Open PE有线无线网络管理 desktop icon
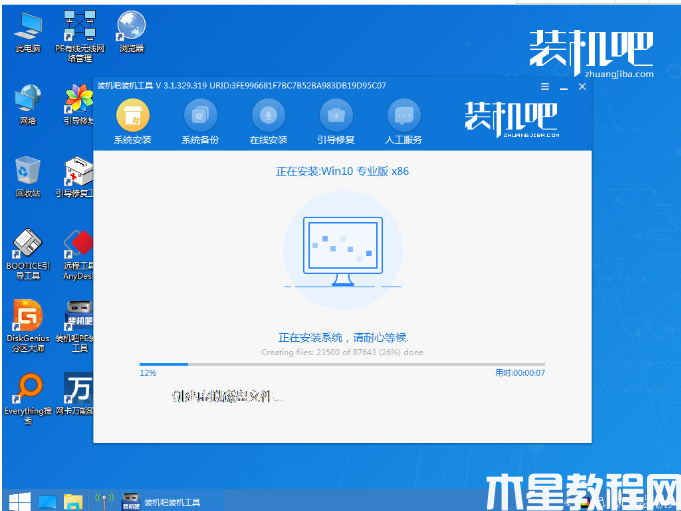 79,36
